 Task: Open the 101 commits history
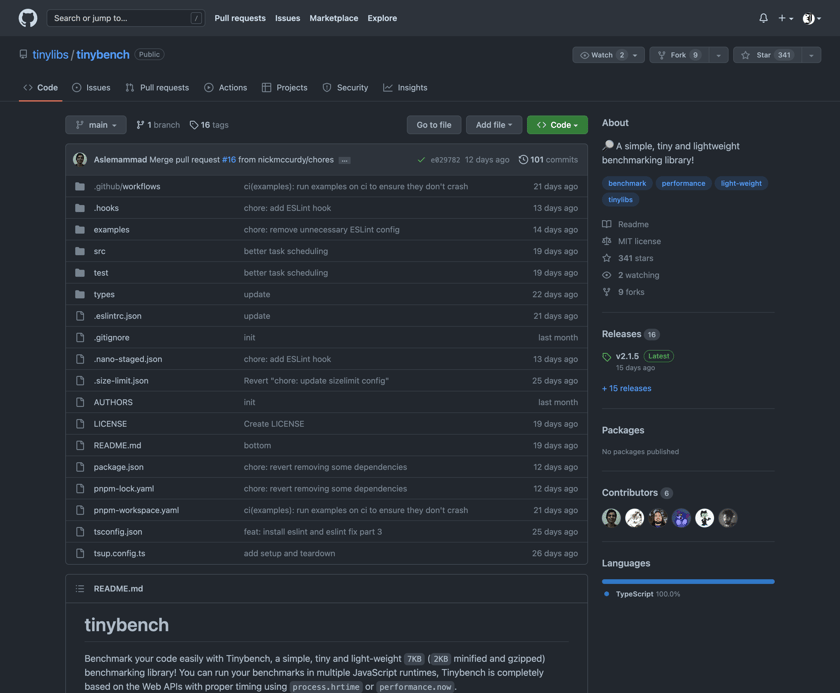pos(548,160)
